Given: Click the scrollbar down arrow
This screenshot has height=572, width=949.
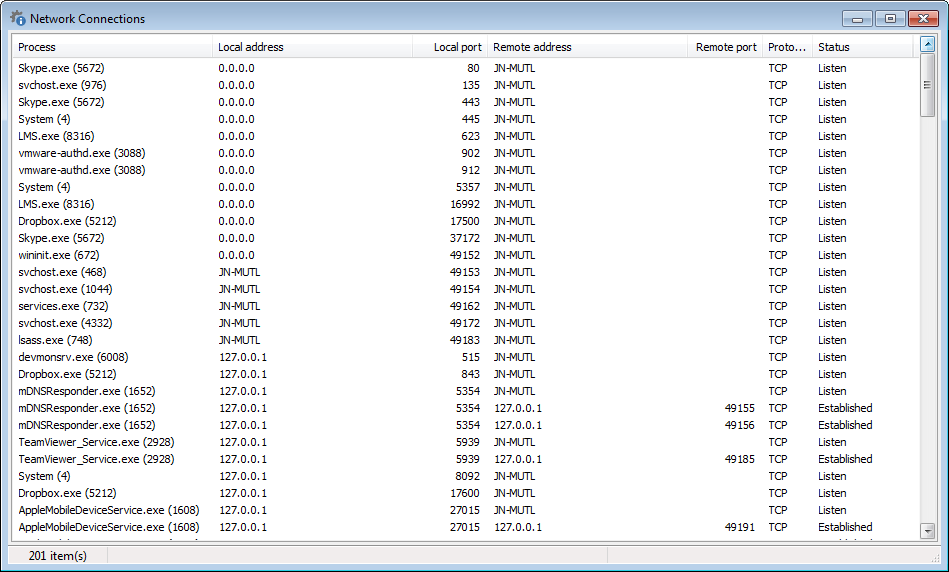Looking at the screenshot, I should pyautogui.click(x=927, y=531).
